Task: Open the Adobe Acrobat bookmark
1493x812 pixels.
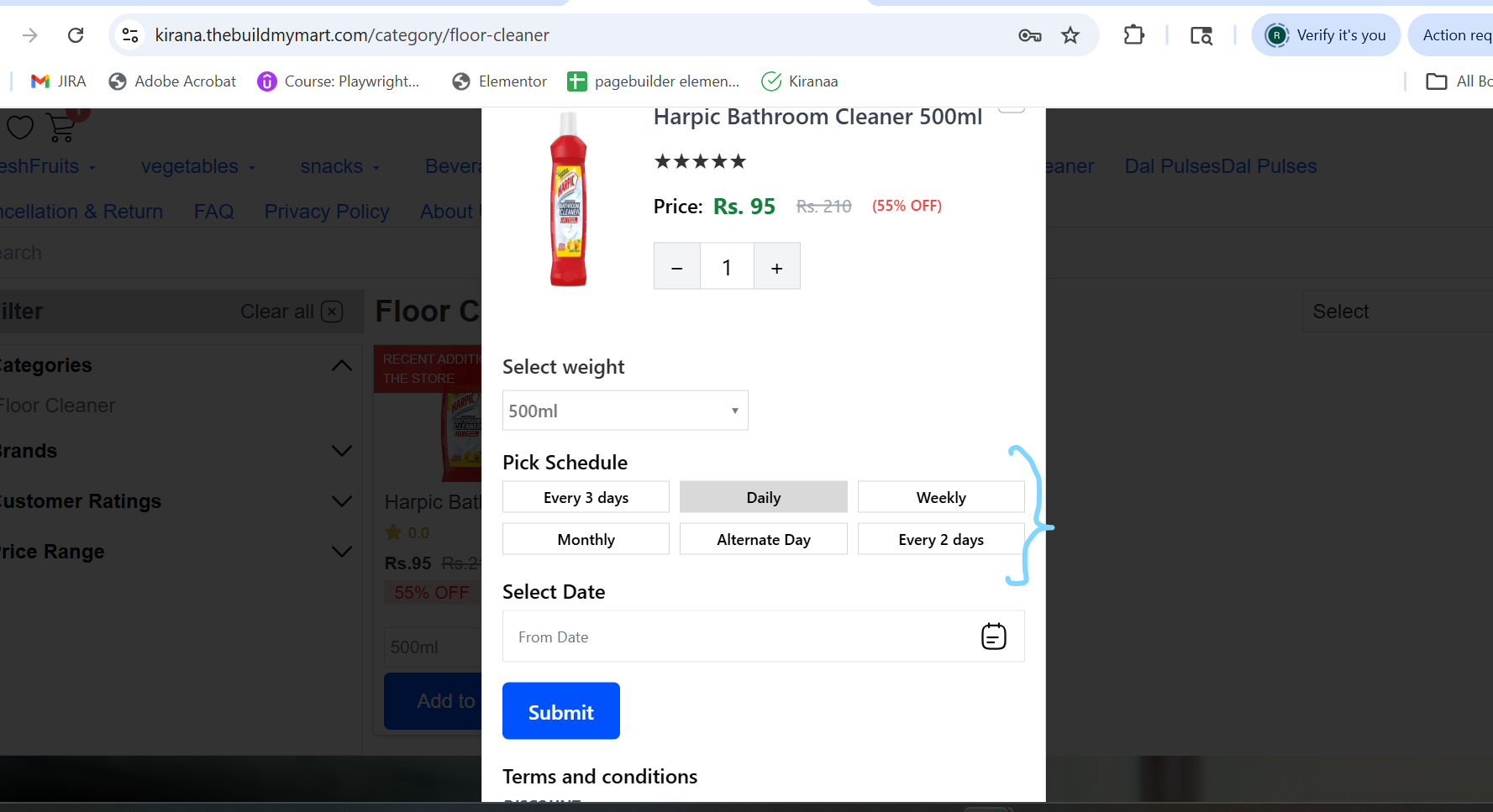Action: point(172,81)
